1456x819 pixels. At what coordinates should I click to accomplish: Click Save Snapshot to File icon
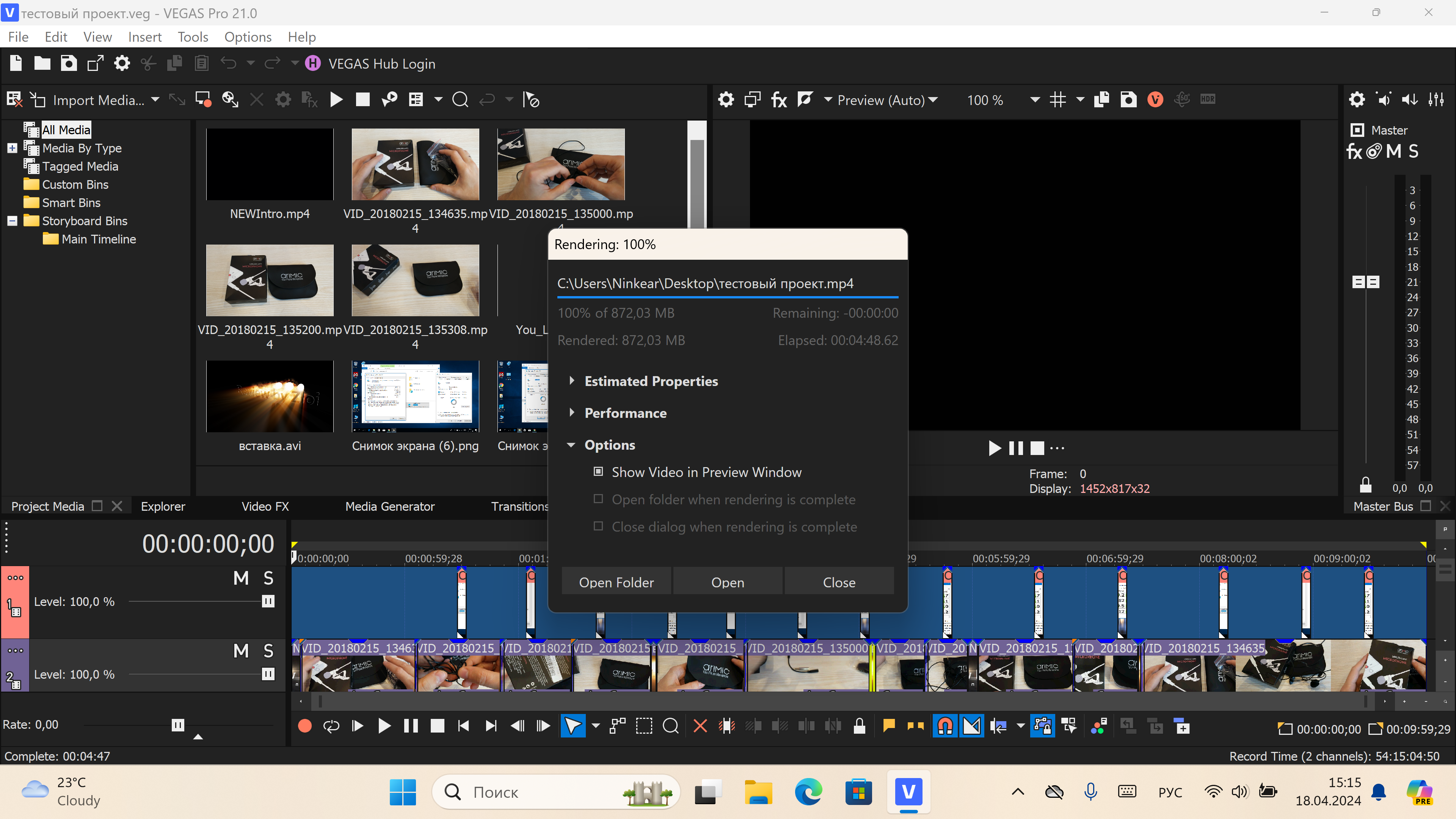click(1128, 100)
